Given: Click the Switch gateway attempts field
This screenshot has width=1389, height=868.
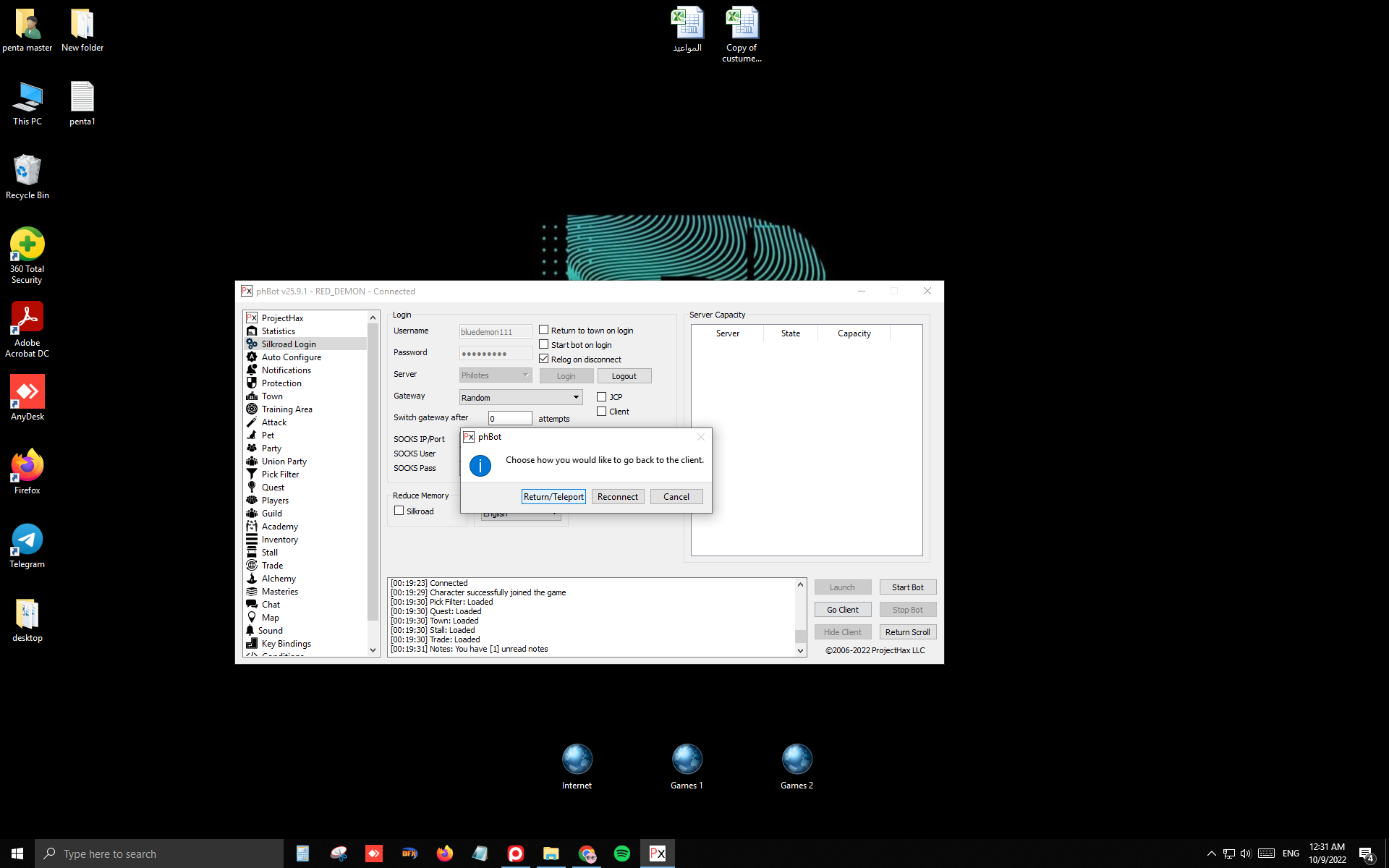Looking at the screenshot, I should pyautogui.click(x=510, y=418).
